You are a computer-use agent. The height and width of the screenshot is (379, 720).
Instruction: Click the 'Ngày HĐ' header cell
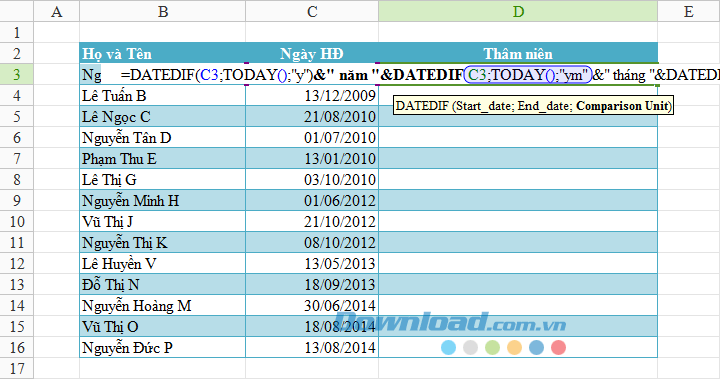[x=312, y=53]
